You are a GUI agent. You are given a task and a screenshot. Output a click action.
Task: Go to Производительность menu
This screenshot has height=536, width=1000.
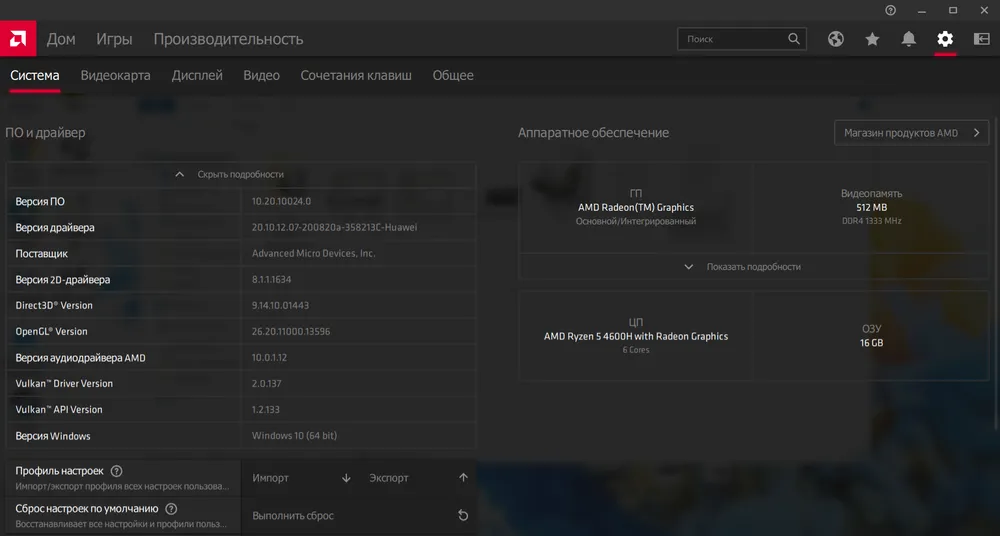(x=228, y=39)
